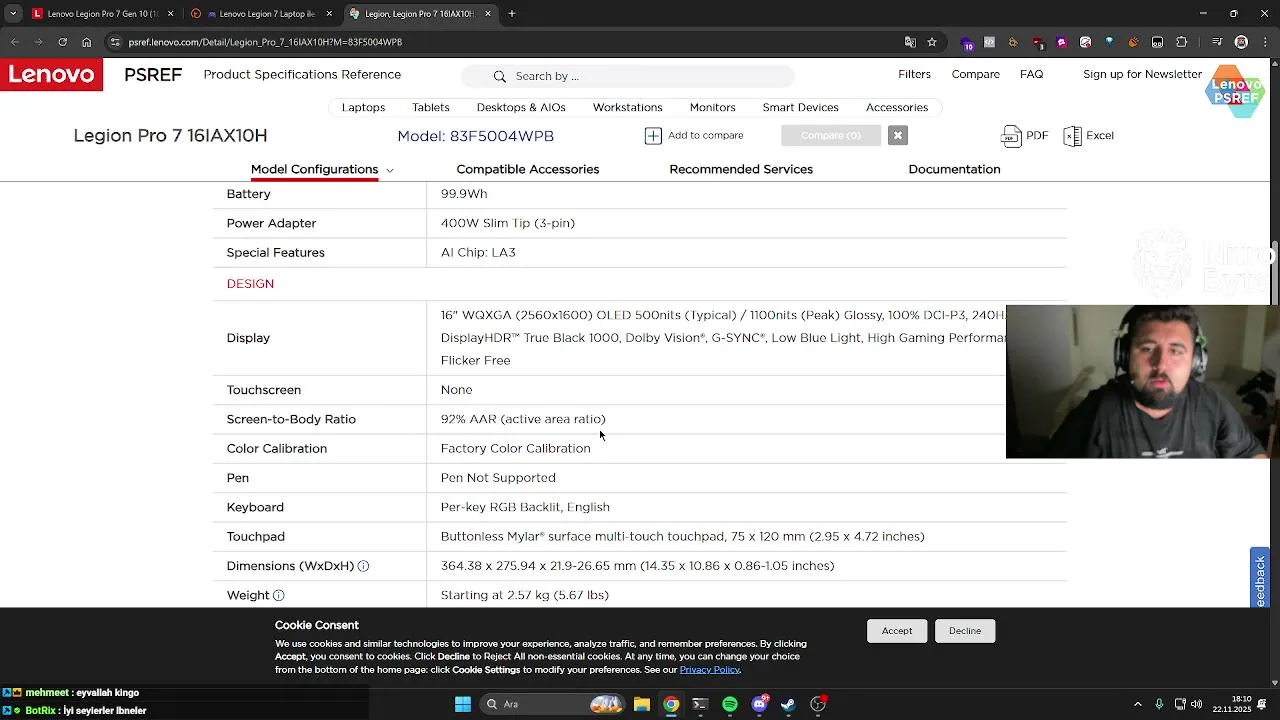1280x720 pixels.
Task: Click the Model: 83F5004WPB text
Action: click(475, 136)
